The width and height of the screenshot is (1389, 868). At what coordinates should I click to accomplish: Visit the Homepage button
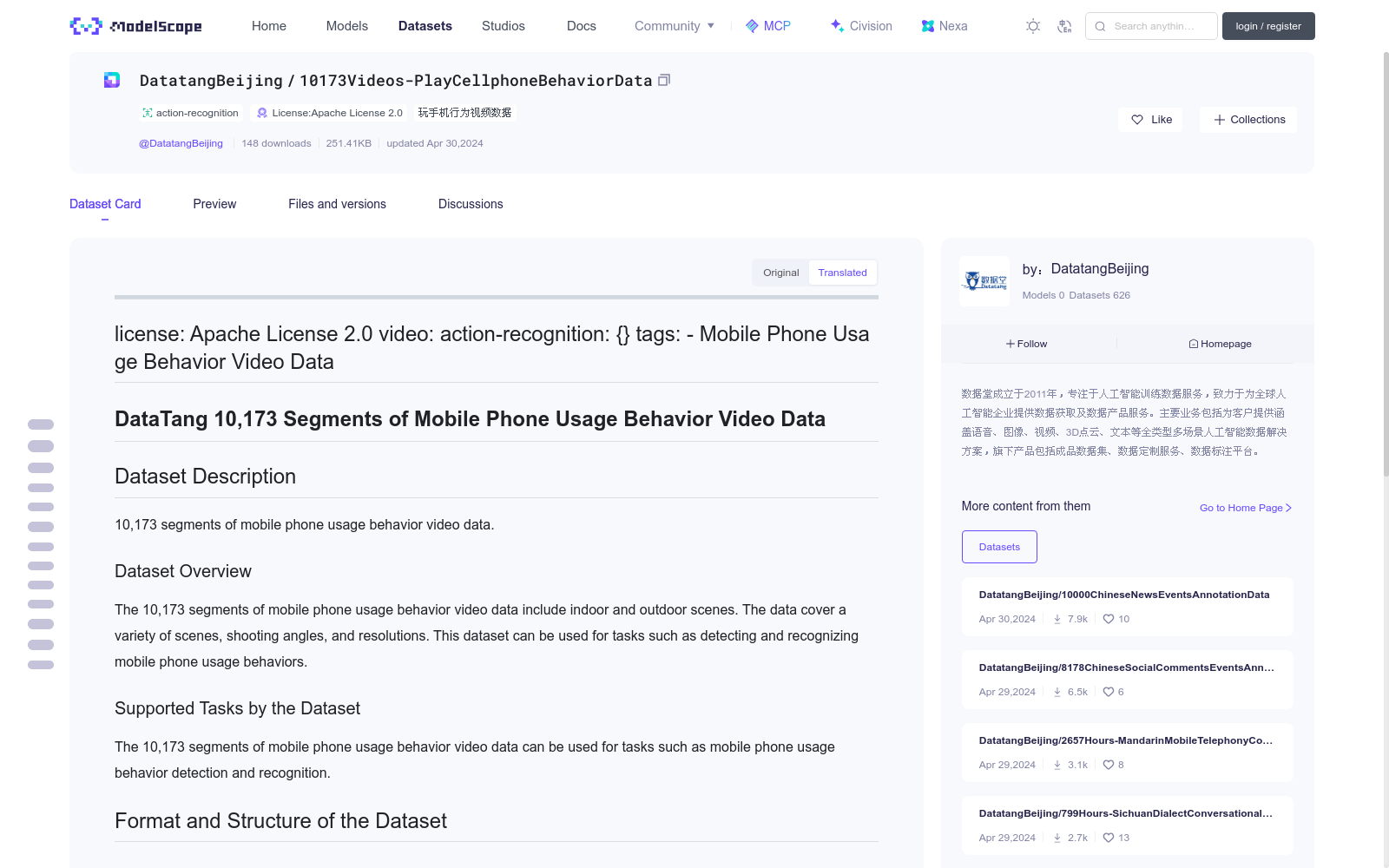click(1220, 344)
